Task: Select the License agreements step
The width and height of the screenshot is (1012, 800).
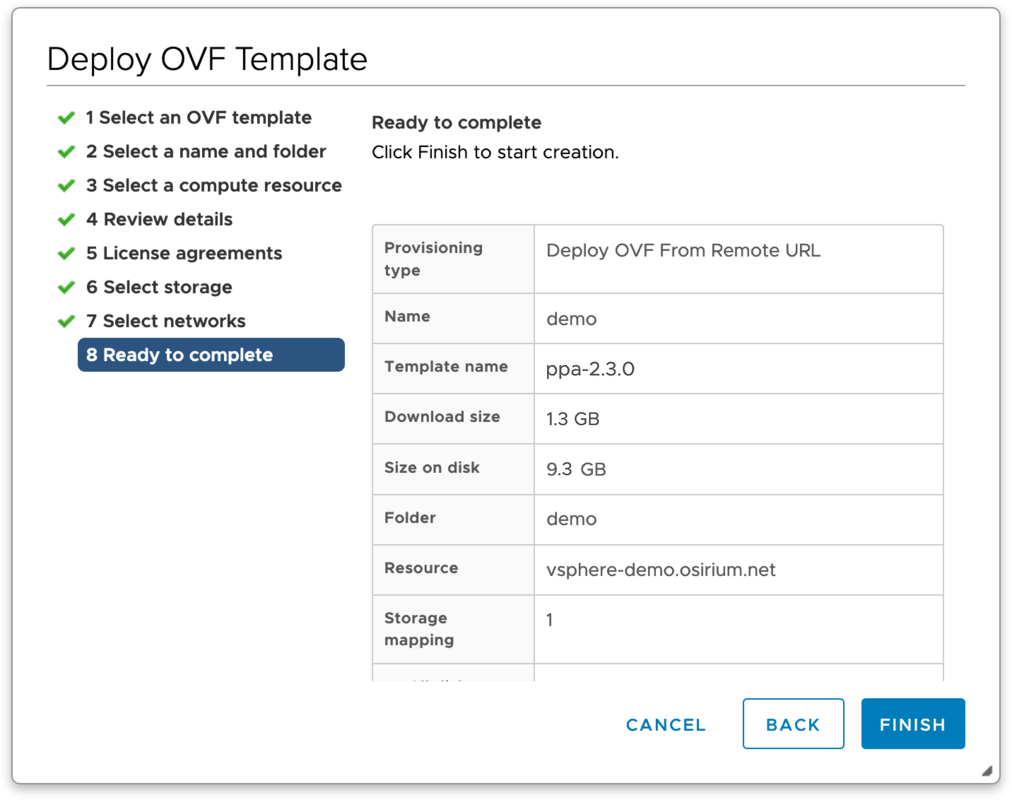Action: click(x=183, y=254)
